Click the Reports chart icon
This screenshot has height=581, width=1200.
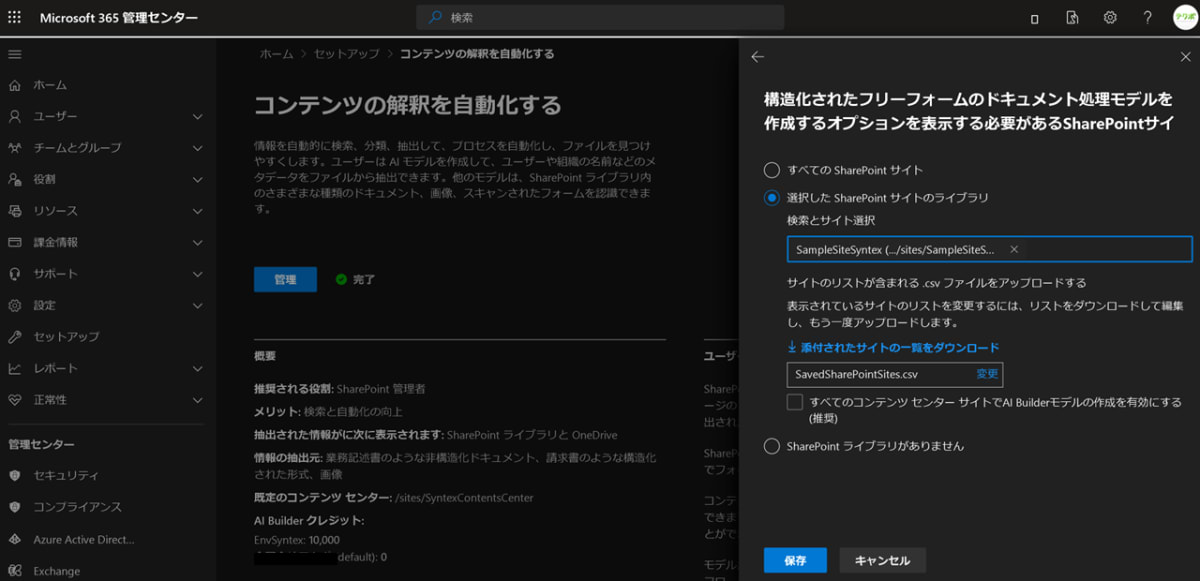point(15,368)
